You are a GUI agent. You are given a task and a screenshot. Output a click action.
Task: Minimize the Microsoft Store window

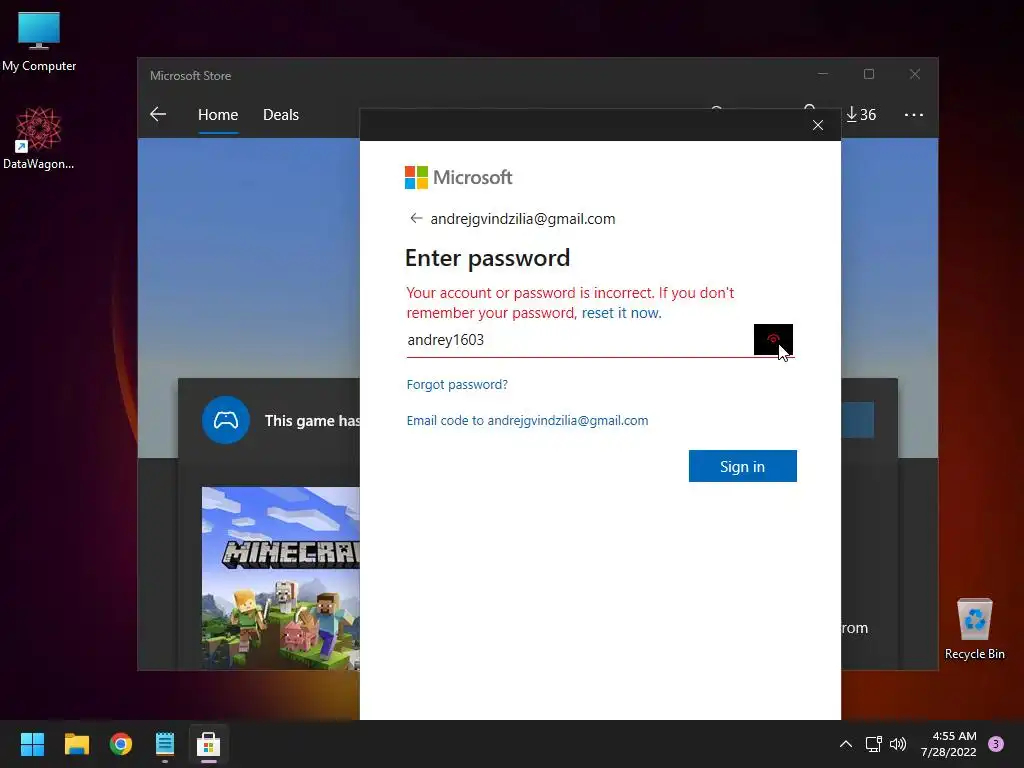[823, 74]
